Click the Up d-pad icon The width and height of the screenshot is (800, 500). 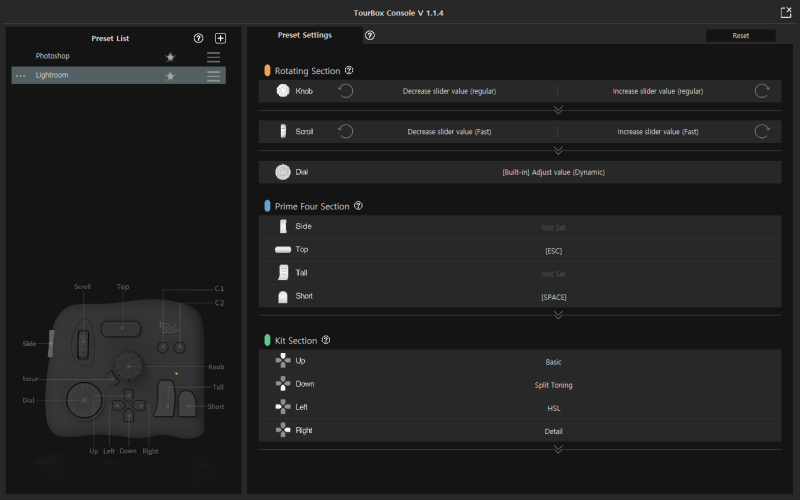(x=283, y=361)
